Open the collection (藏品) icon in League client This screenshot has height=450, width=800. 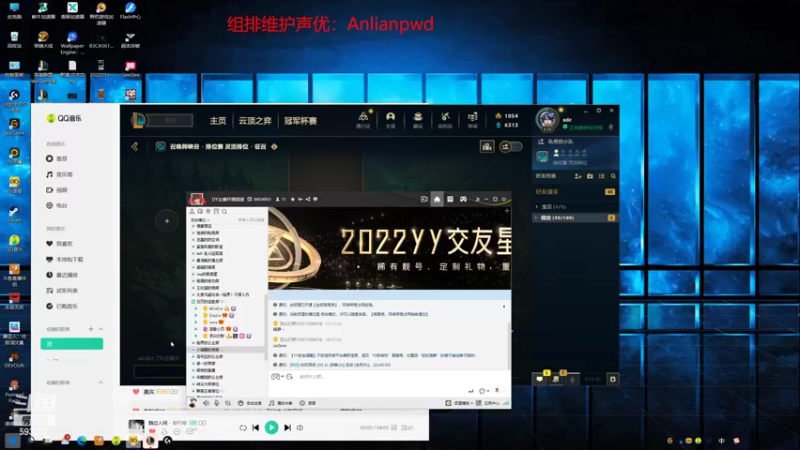418,120
